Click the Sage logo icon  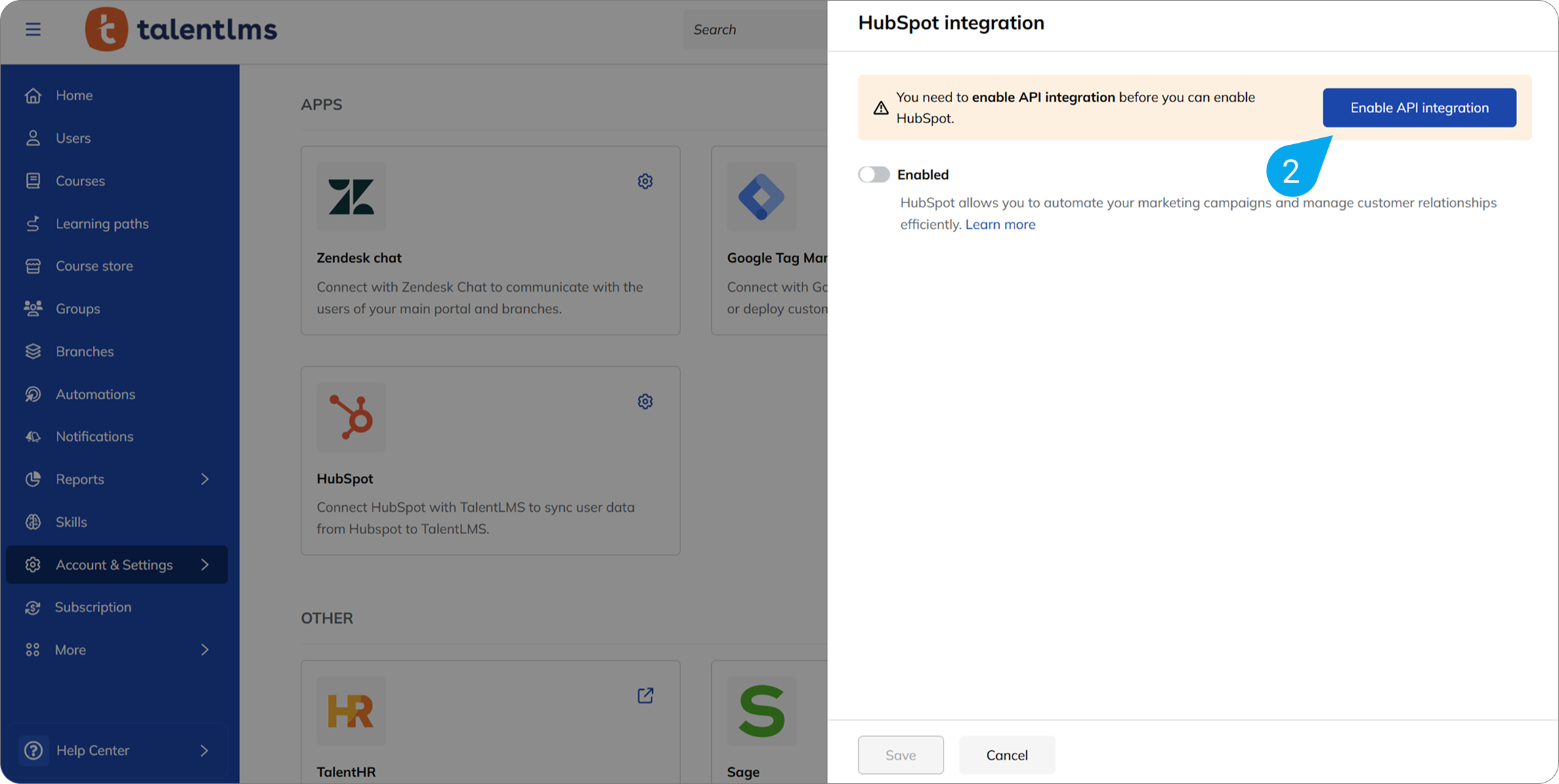coord(761,711)
